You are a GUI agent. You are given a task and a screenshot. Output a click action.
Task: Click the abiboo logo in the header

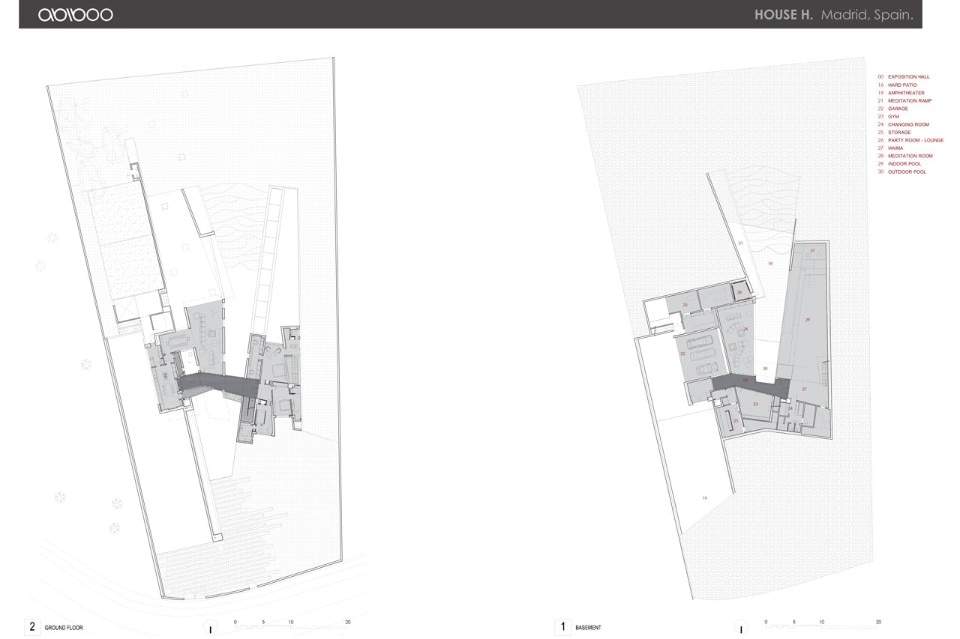pos(75,15)
